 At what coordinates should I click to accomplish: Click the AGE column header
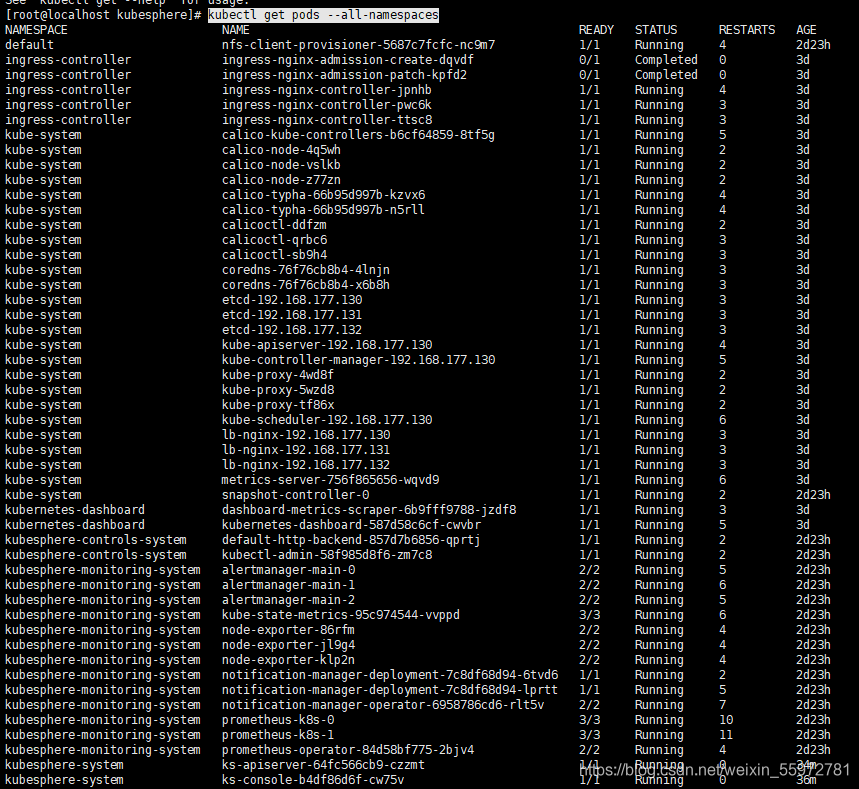tap(806, 30)
